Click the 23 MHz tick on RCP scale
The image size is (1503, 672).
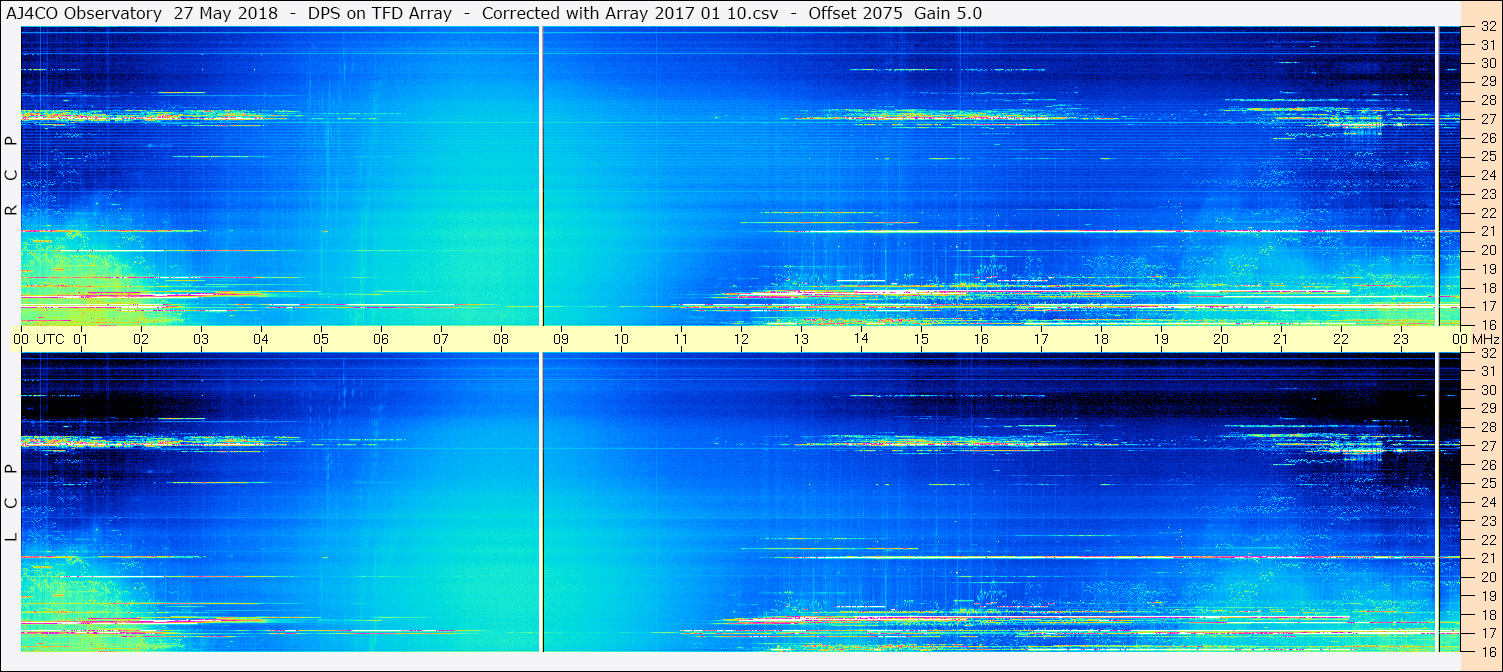pos(1487,194)
